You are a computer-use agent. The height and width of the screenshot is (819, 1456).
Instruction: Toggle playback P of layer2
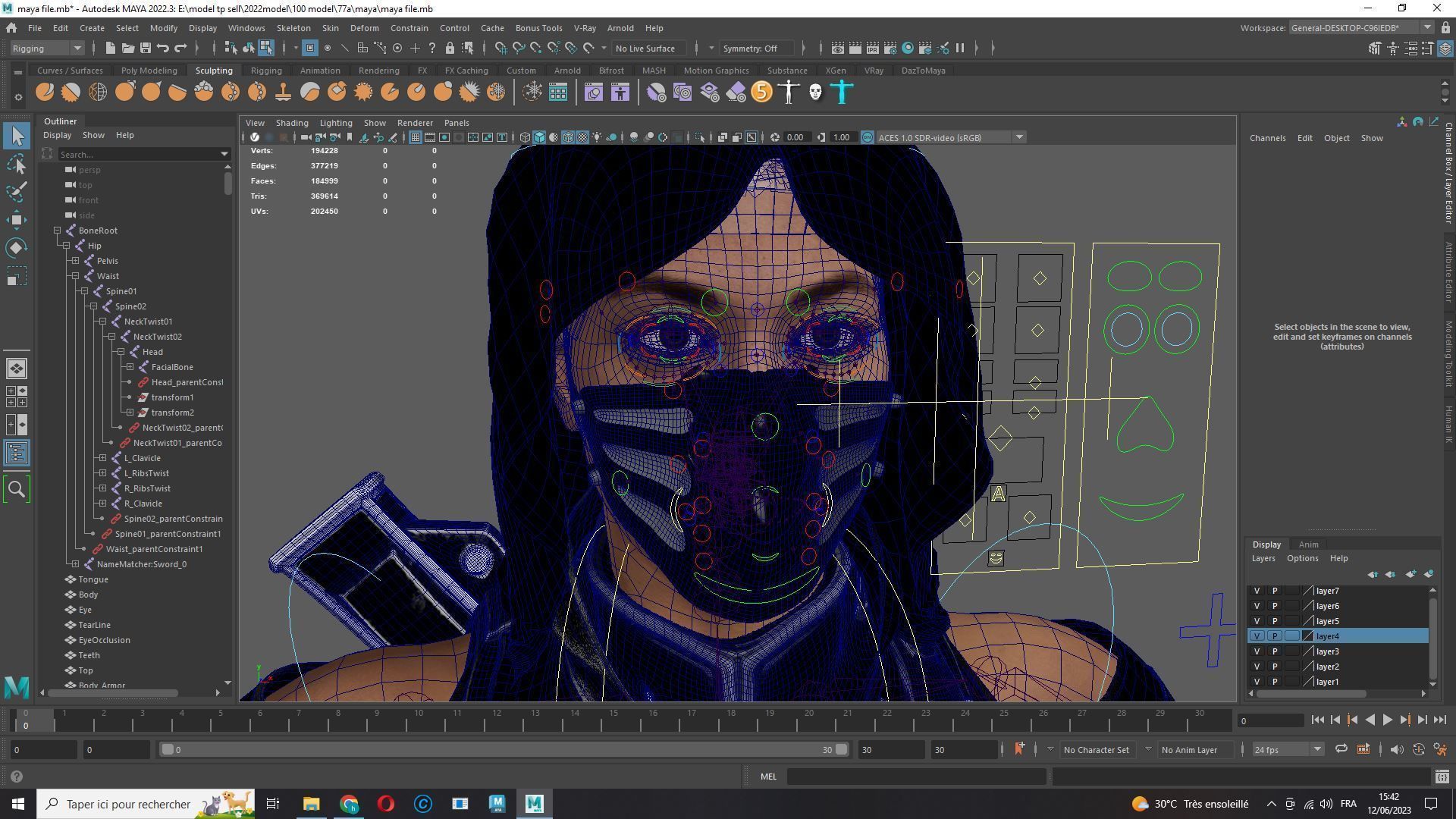tap(1274, 667)
